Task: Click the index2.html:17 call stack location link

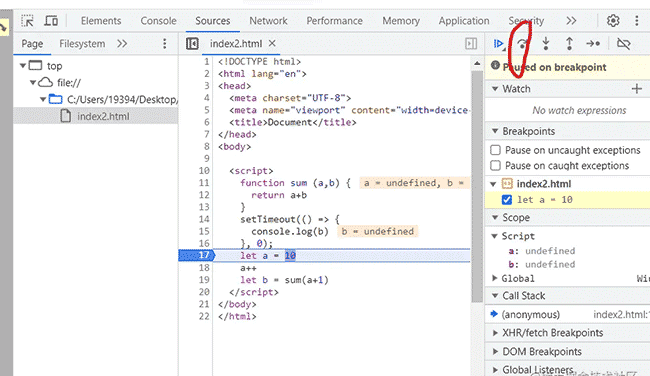Action: point(621,314)
